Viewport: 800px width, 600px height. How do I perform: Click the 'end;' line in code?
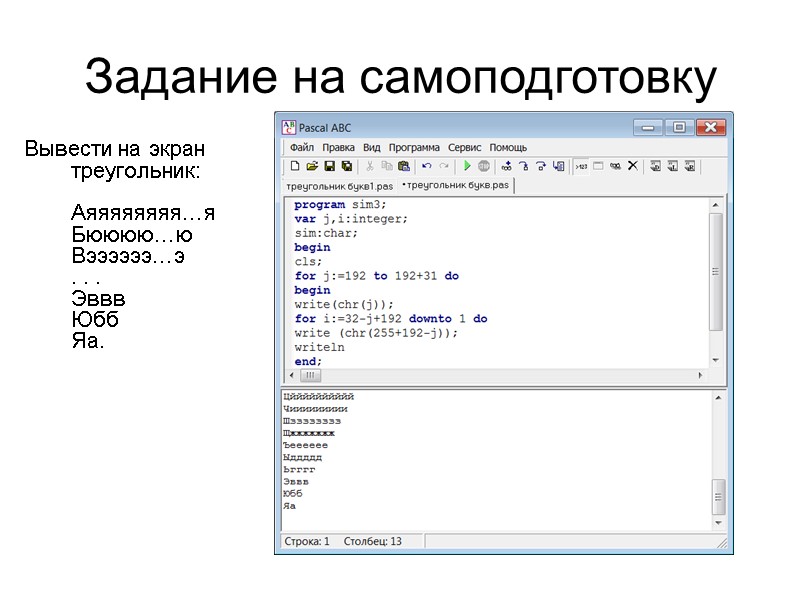(x=308, y=362)
